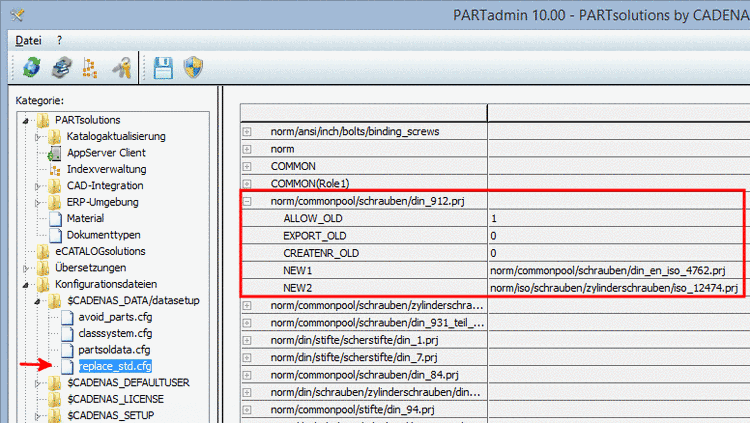This screenshot has width=750, height=423.
Task: Click the norm/din/schrauben/zylinderschrauben/din… row
Action: [375, 392]
